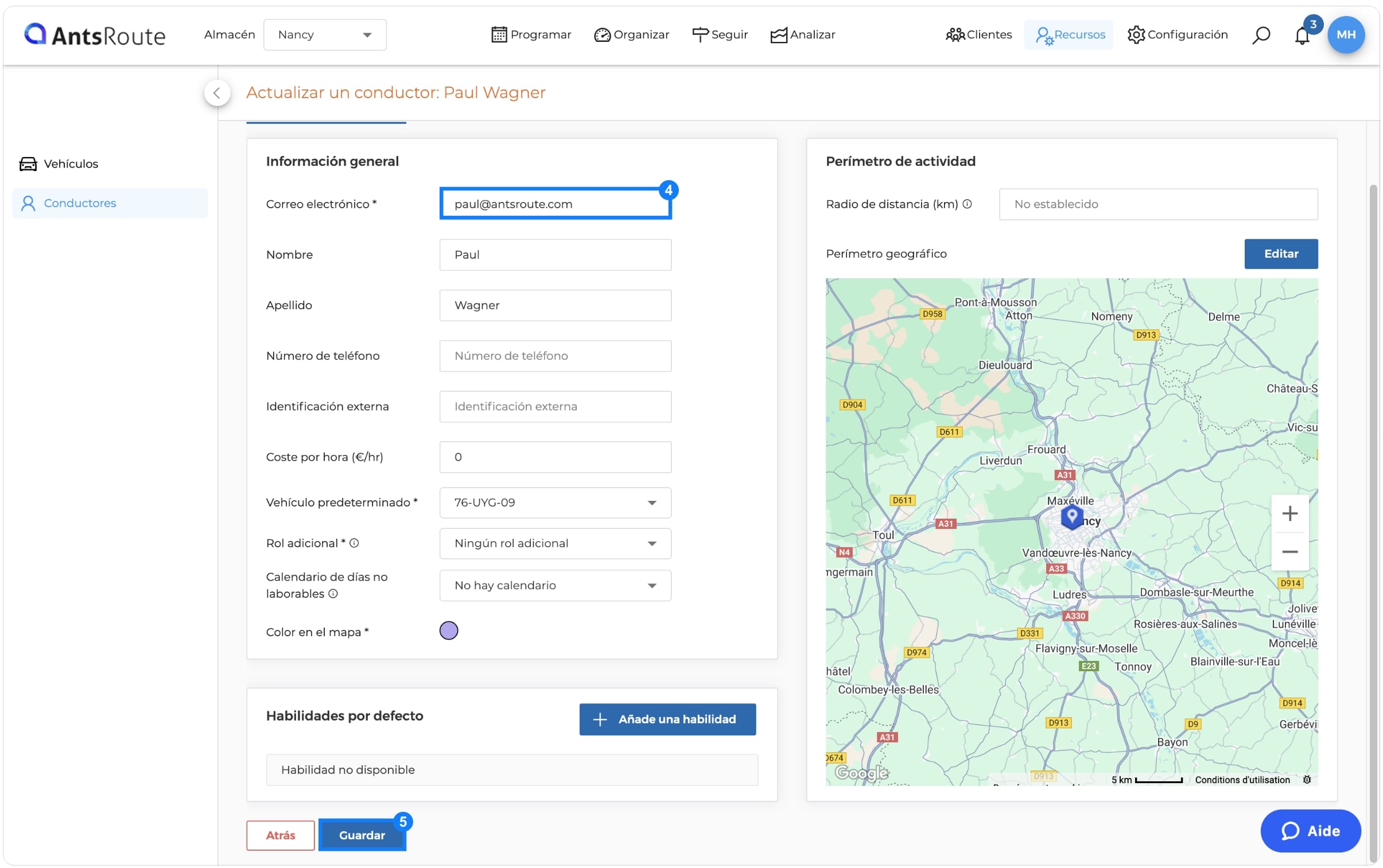Collapse the sidebar with the chevron
This screenshot has height=868, width=1383.
point(217,92)
